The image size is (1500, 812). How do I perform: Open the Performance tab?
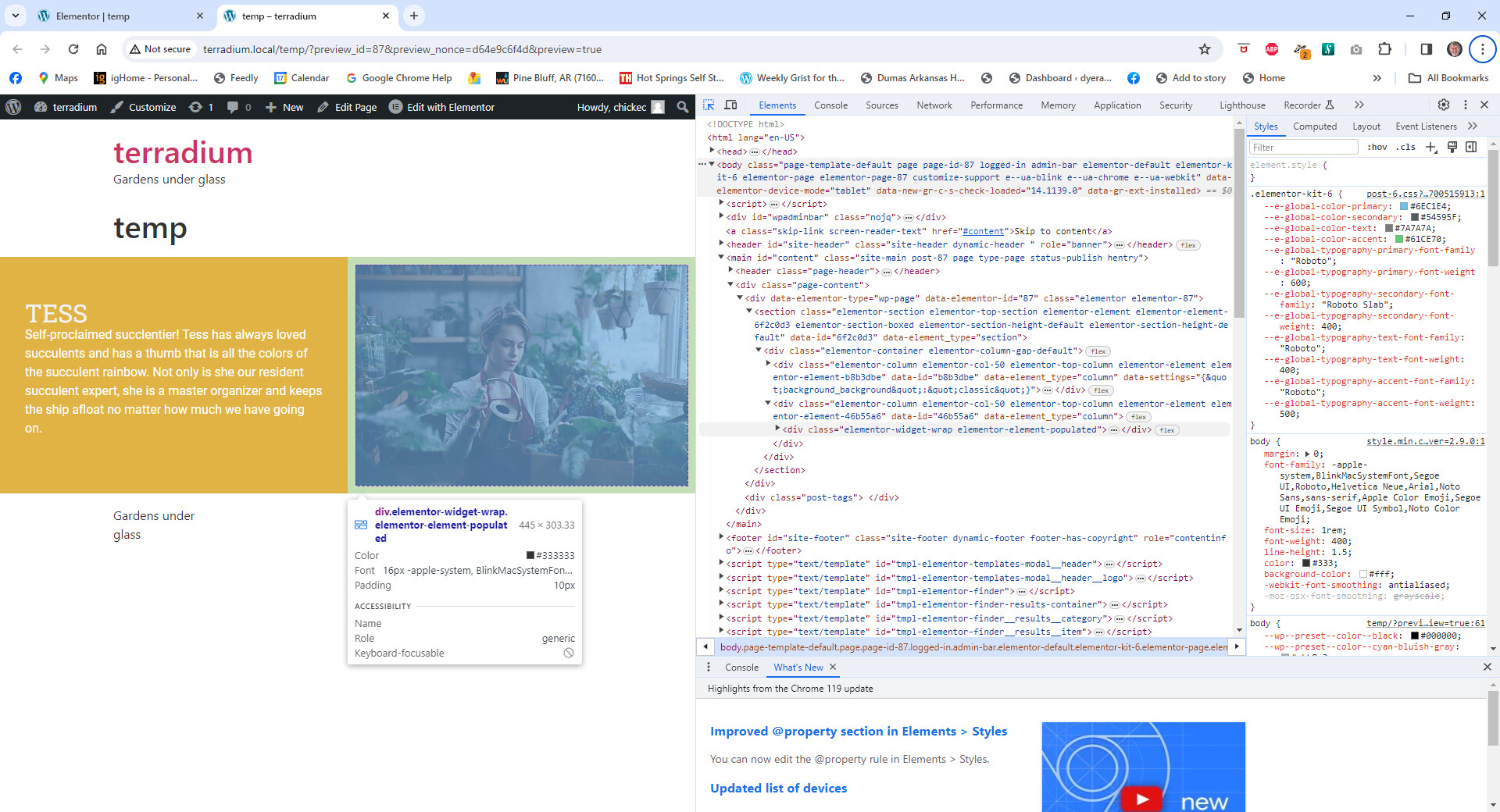click(996, 105)
